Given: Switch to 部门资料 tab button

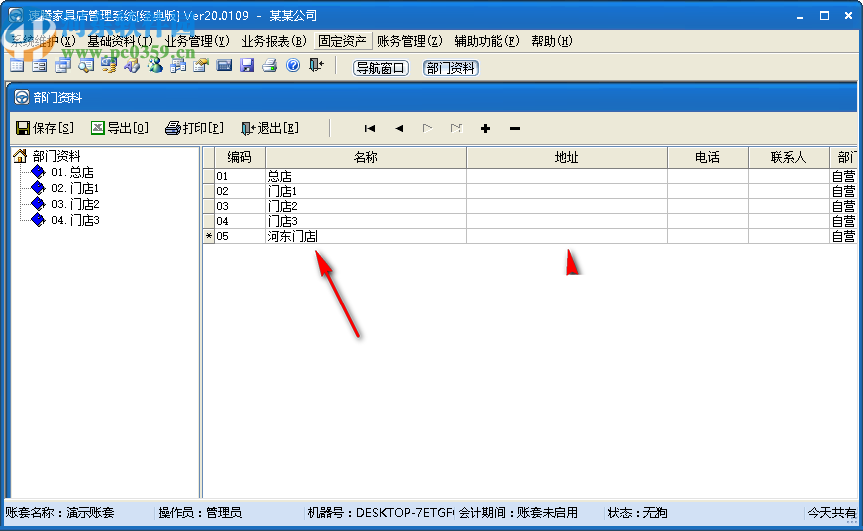Looking at the screenshot, I should 450,68.
